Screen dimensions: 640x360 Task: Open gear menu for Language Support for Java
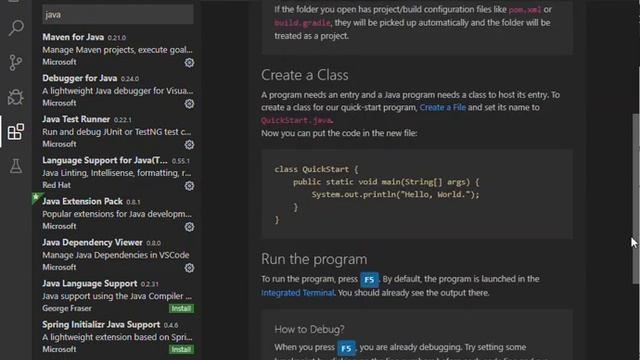pos(189,186)
